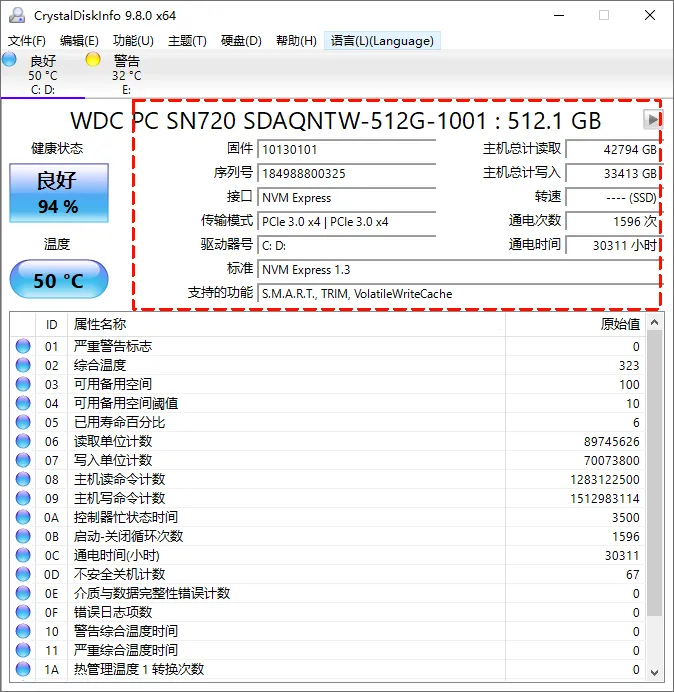The width and height of the screenshot is (674, 692).
Task: Click status icon for row 11 严重综合温度时间
Action: point(23,650)
